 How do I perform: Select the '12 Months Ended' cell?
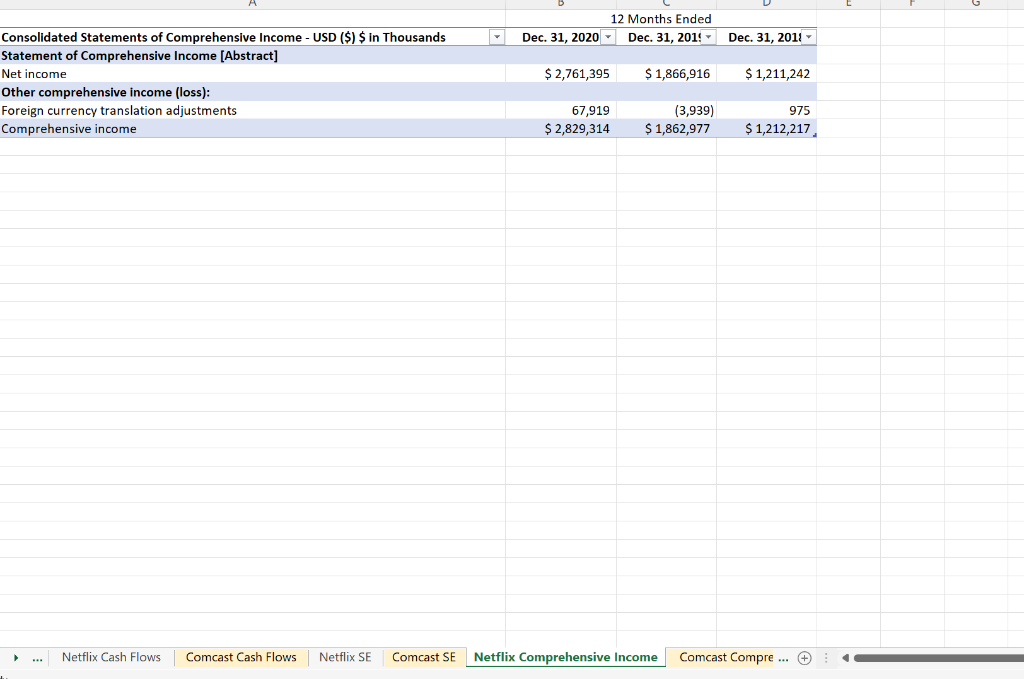pos(660,19)
